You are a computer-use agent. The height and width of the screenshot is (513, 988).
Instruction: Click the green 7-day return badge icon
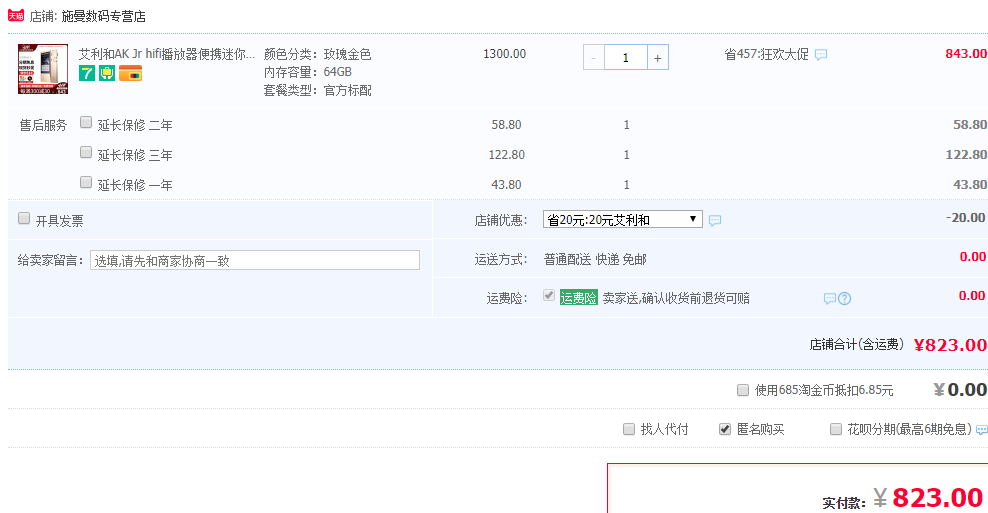pyautogui.click(x=86, y=74)
